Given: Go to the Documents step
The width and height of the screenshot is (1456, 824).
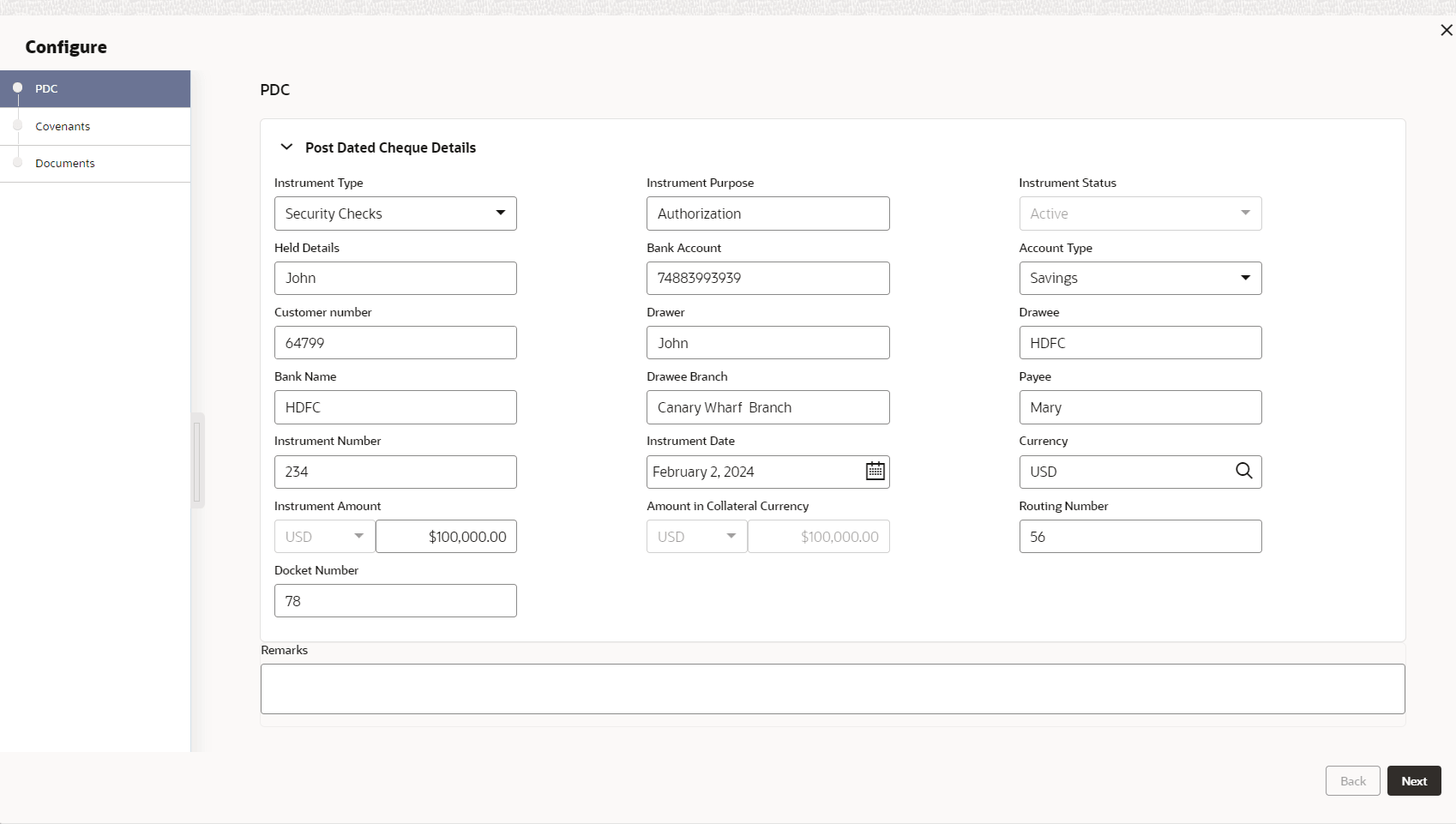Looking at the screenshot, I should point(95,163).
